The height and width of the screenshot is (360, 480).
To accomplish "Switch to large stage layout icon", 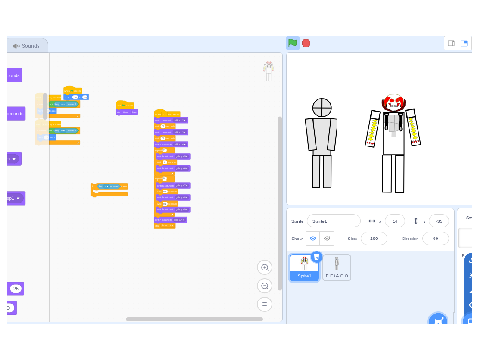I will coord(464,43).
